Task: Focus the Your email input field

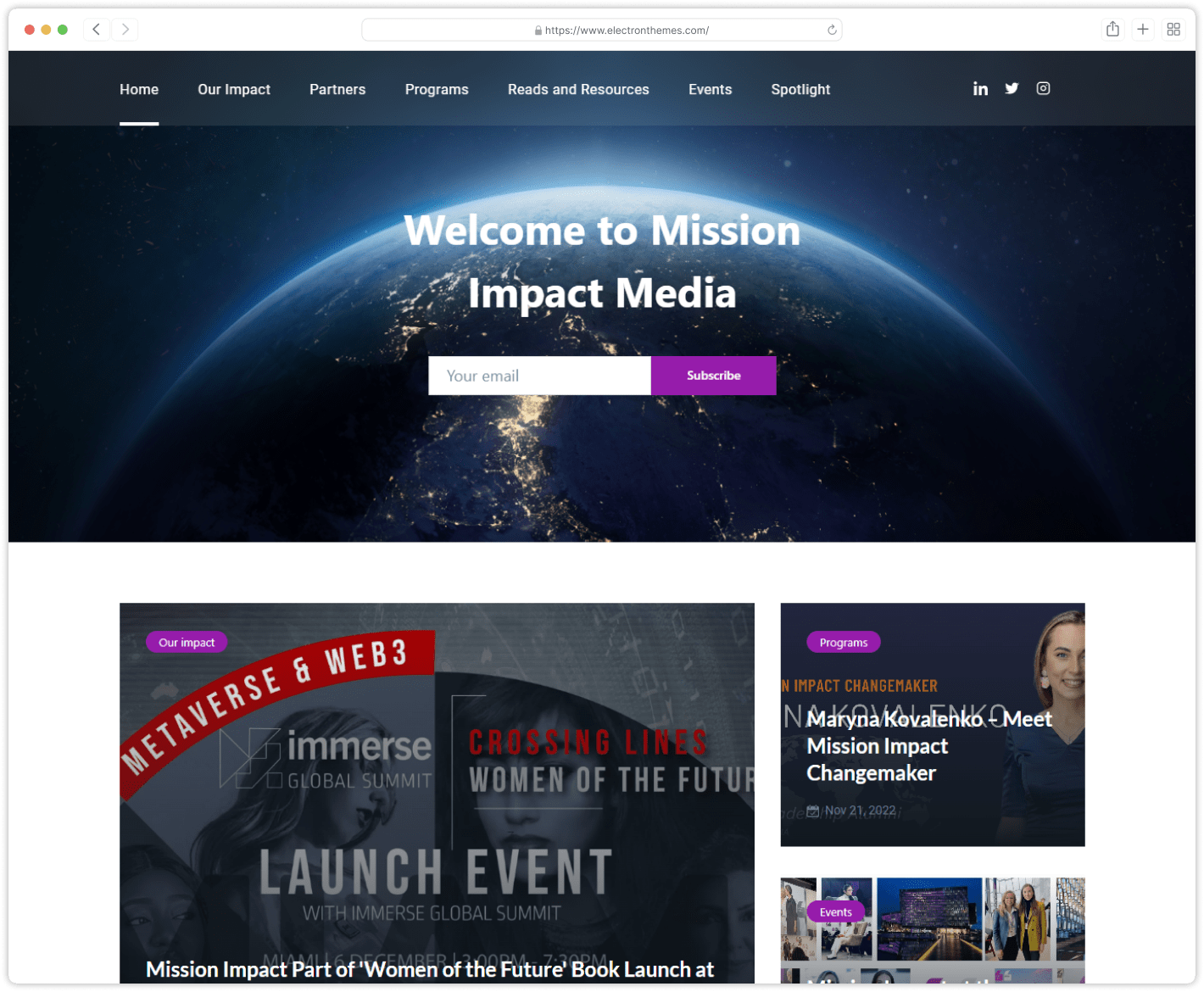Action: tap(540, 376)
